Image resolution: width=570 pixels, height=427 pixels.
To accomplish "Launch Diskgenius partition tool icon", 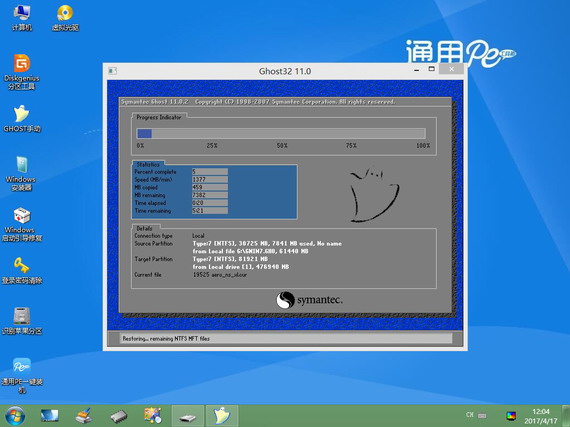I will [x=22, y=72].
